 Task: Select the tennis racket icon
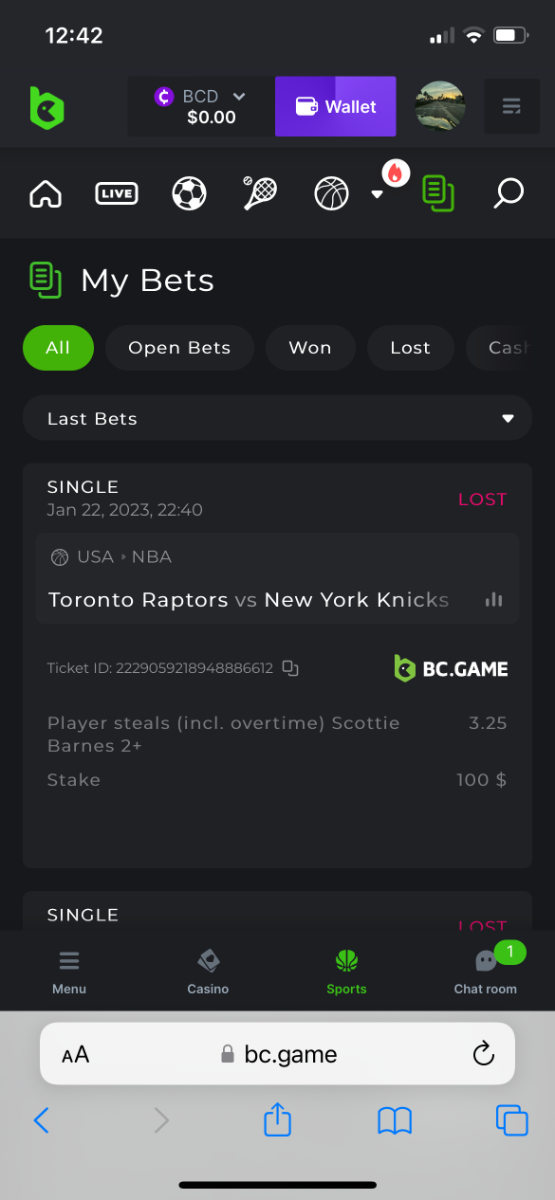click(x=260, y=194)
